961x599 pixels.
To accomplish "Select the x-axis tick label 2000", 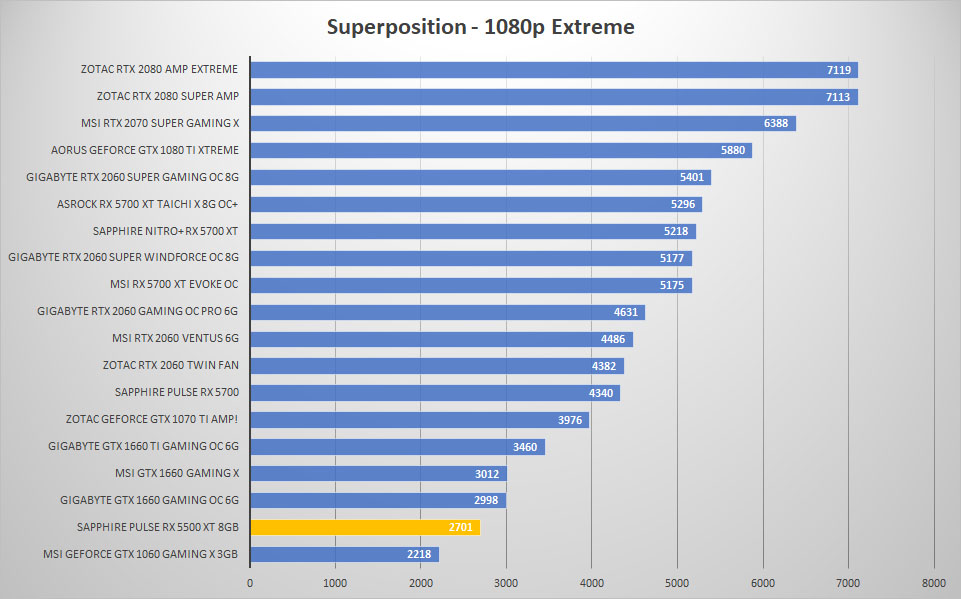I will coord(420,583).
